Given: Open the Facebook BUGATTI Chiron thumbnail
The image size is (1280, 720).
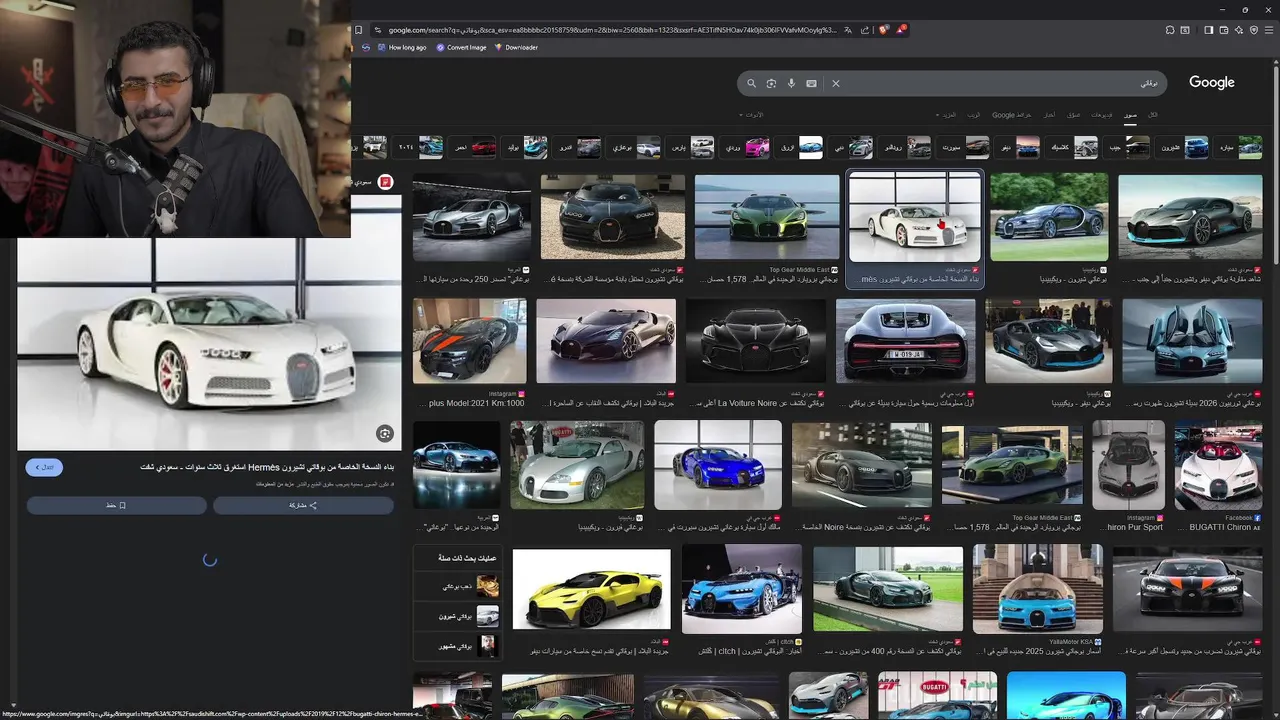Looking at the screenshot, I should 1218,465.
